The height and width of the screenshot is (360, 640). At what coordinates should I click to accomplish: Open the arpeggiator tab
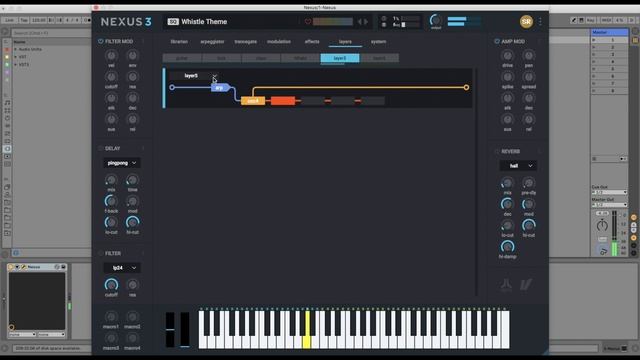(212, 42)
